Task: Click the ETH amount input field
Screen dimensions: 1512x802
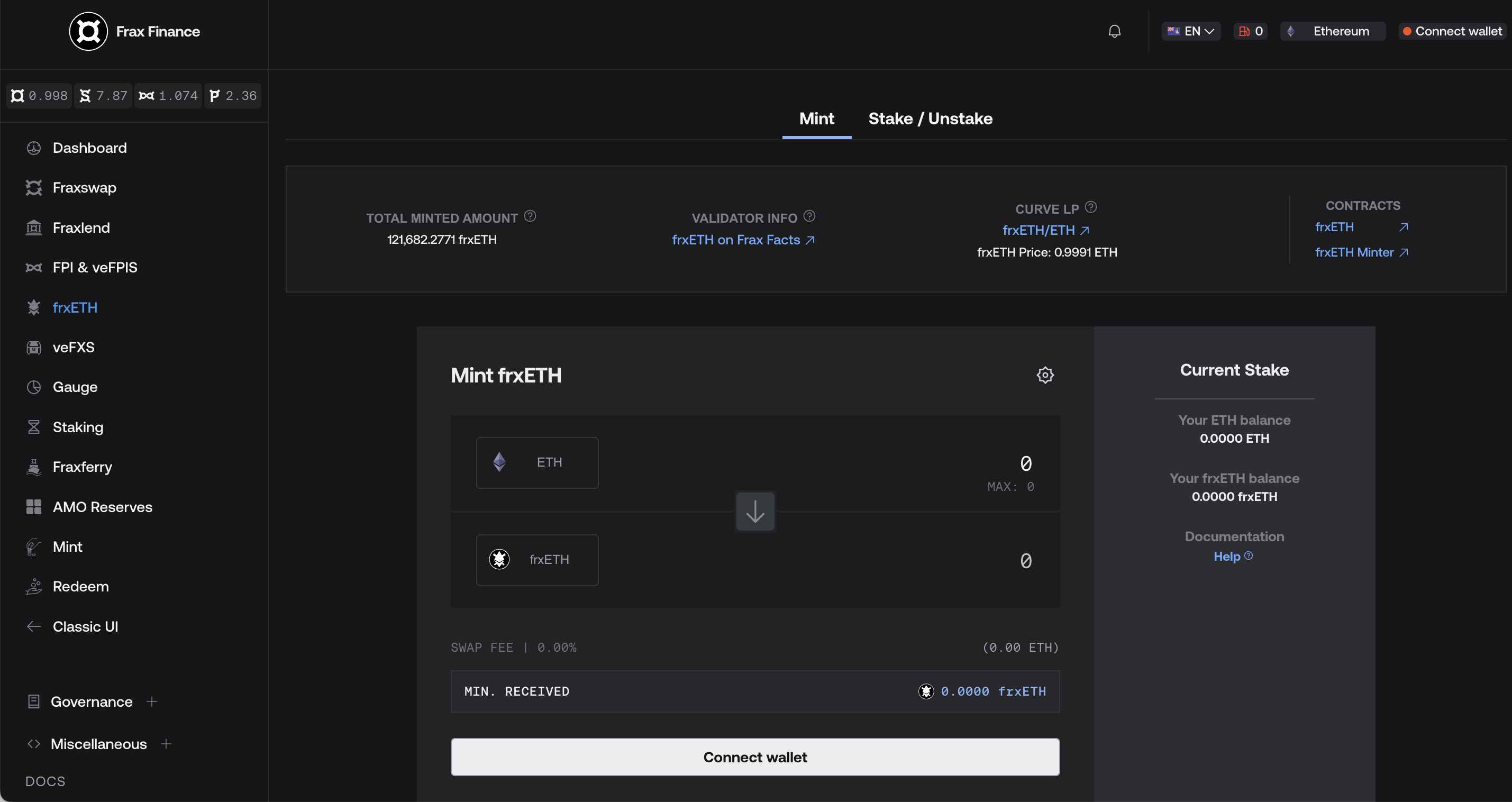Action: pos(1025,463)
